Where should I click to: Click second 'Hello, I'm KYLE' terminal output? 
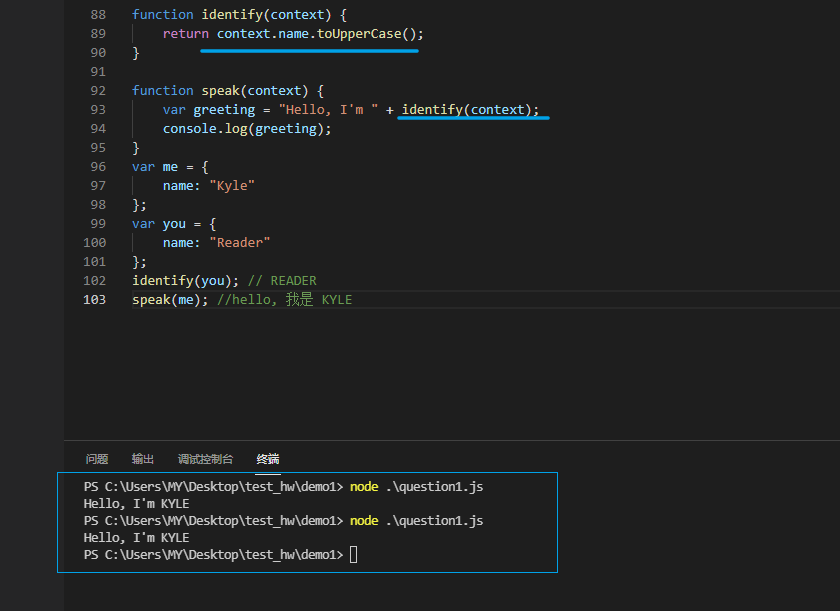point(137,538)
